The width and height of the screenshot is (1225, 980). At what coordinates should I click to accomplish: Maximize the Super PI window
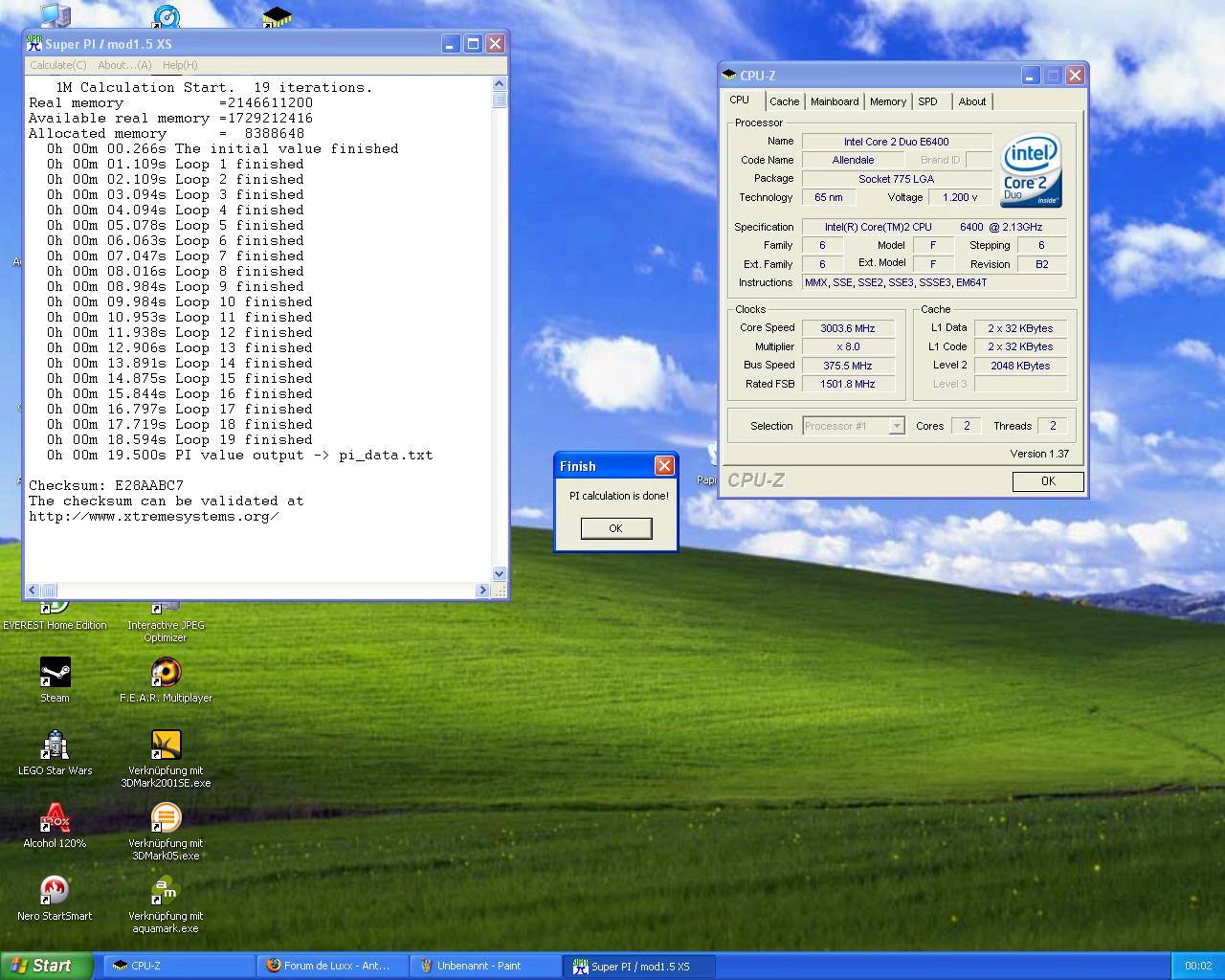tap(473, 44)
